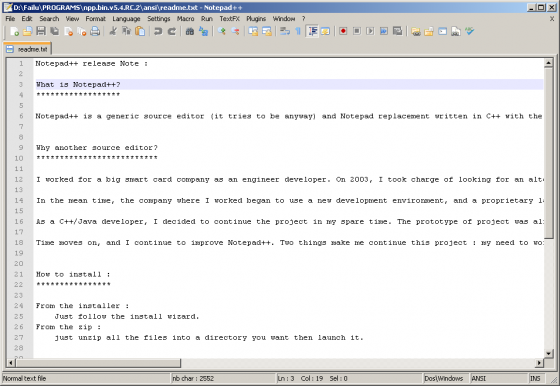The width and height of the screenshot is (560, 386).
Task: Open the View menu
Action: coord(72,19)
